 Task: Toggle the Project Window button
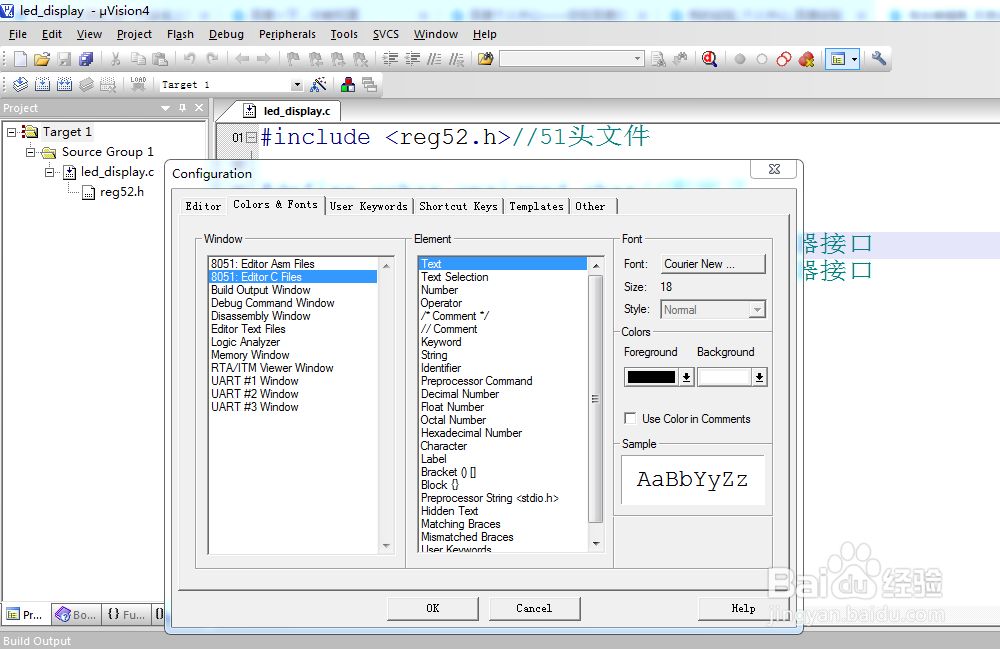coord(837,59)
